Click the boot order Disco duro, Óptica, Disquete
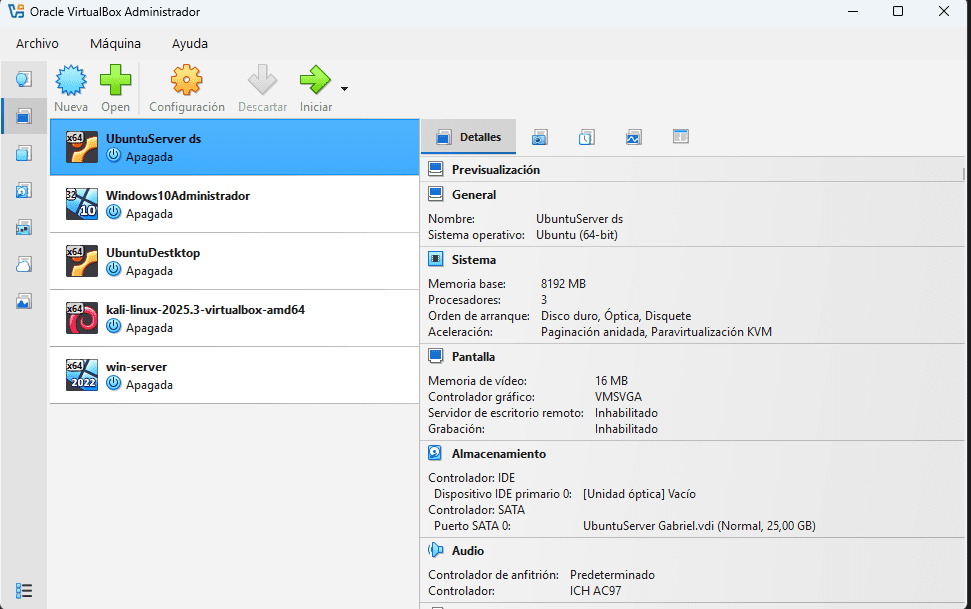971x609 pixels. 616,316
